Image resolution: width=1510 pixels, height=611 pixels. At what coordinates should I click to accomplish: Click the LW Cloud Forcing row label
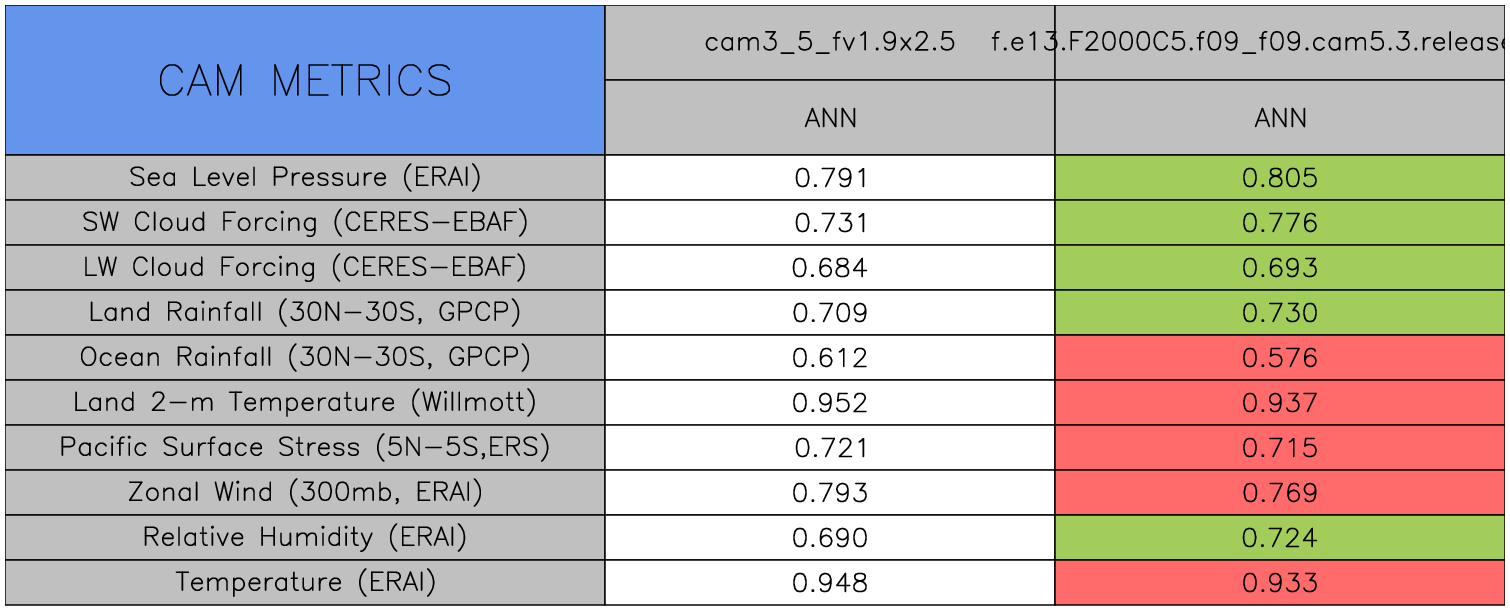(305, 267)
